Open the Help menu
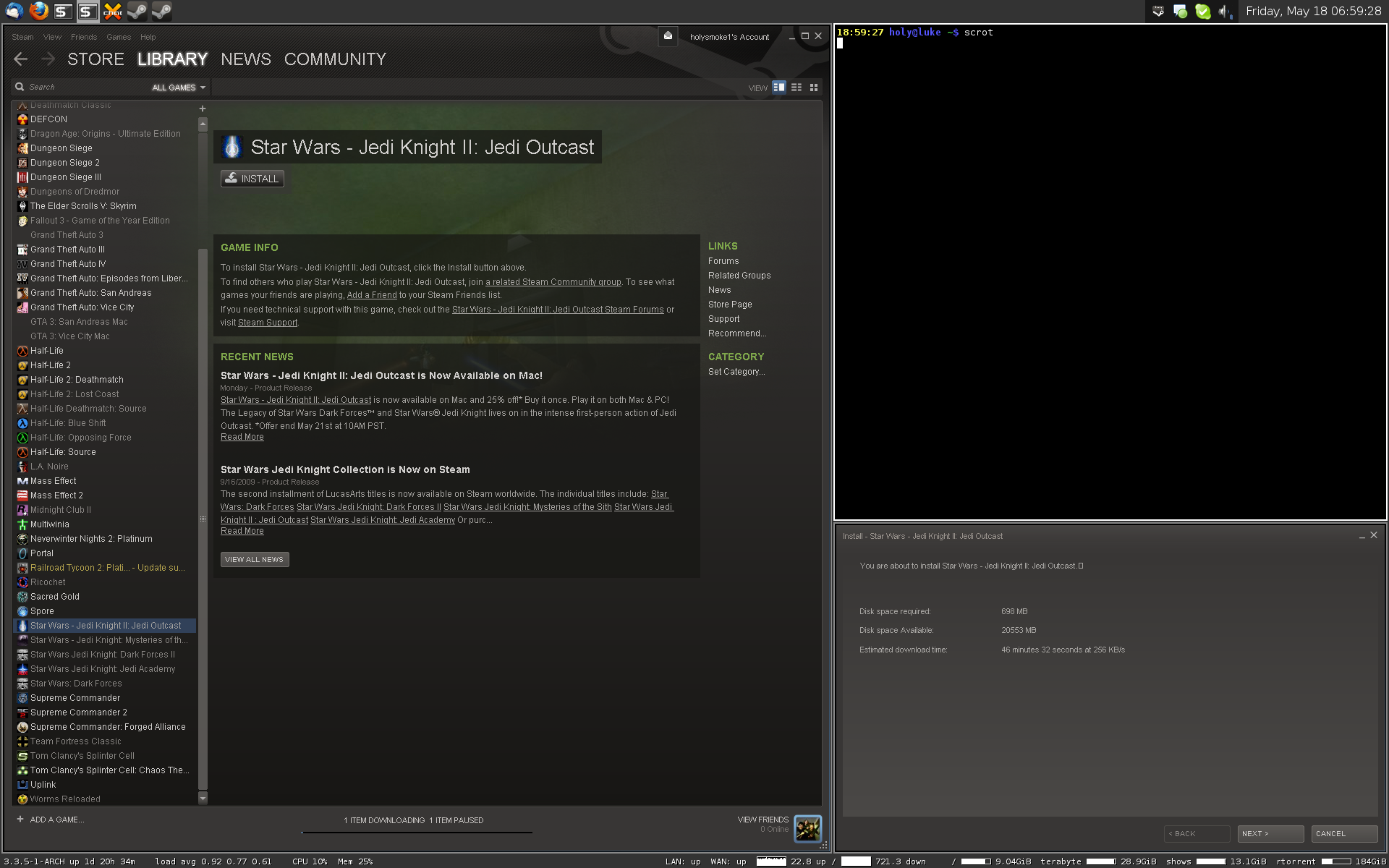Image resolution: width=1389 pixels, height=868 pixels. (148, 37)
